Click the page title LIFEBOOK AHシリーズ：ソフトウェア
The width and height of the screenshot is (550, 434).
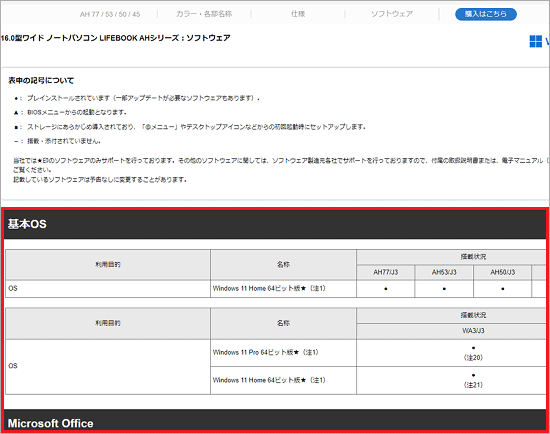click(115, 38)
